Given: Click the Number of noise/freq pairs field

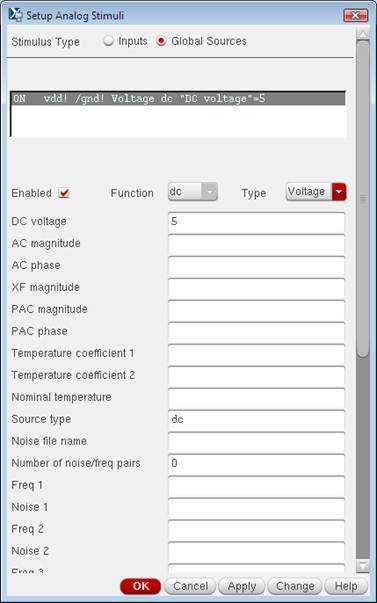Looking at the screenshot, I should click(256, 463).
